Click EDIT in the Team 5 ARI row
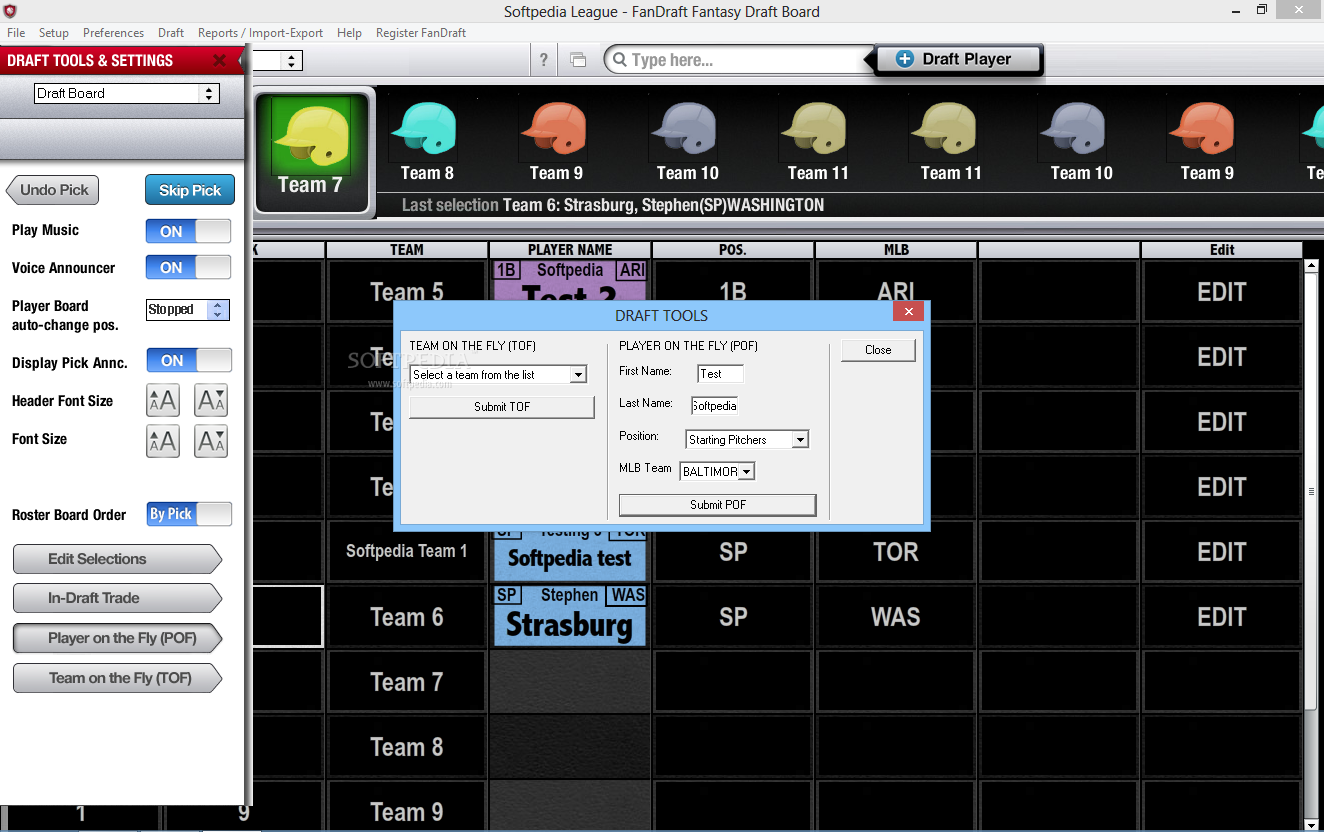The height and width of the screenshot is (832, 1324). 1222,292
